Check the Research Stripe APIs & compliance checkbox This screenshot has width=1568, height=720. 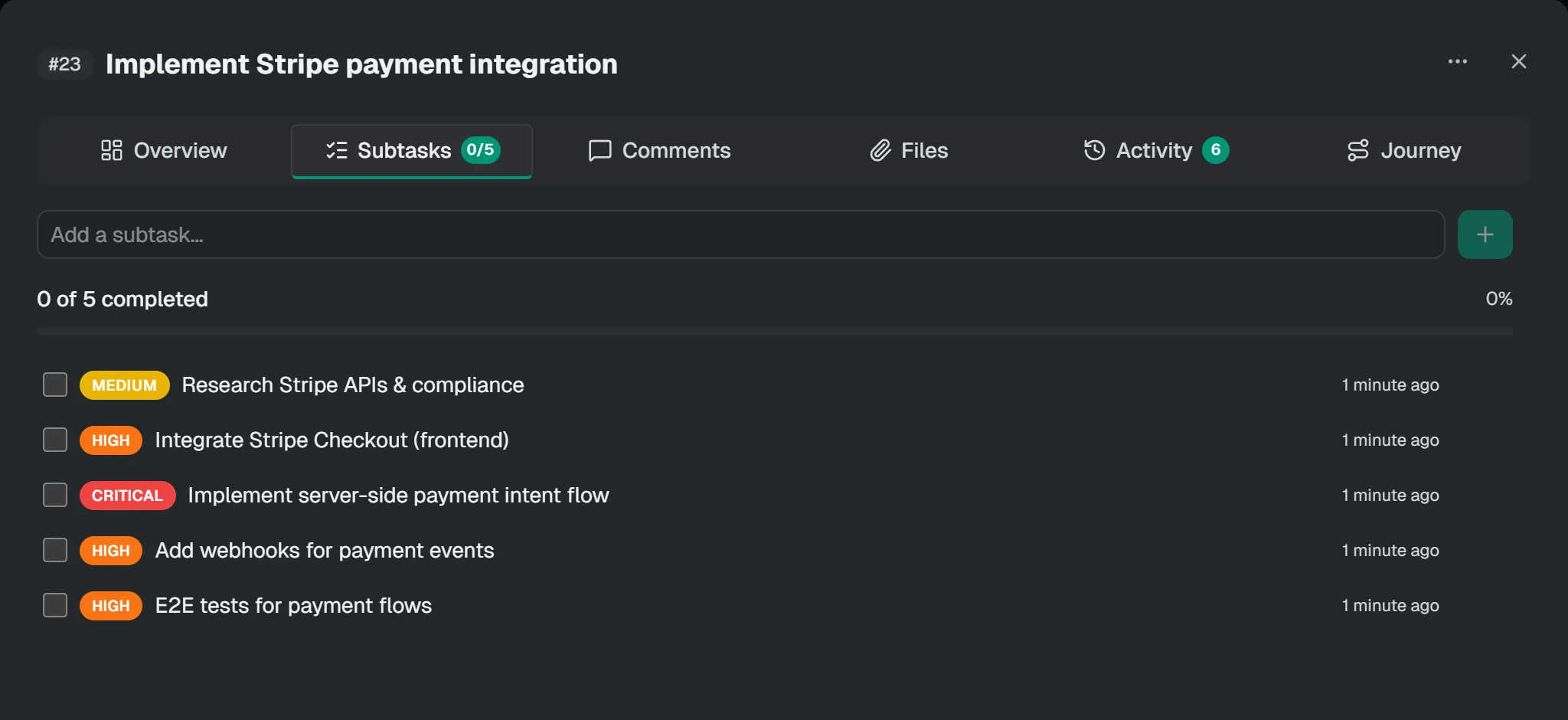[x=55, y=385]
